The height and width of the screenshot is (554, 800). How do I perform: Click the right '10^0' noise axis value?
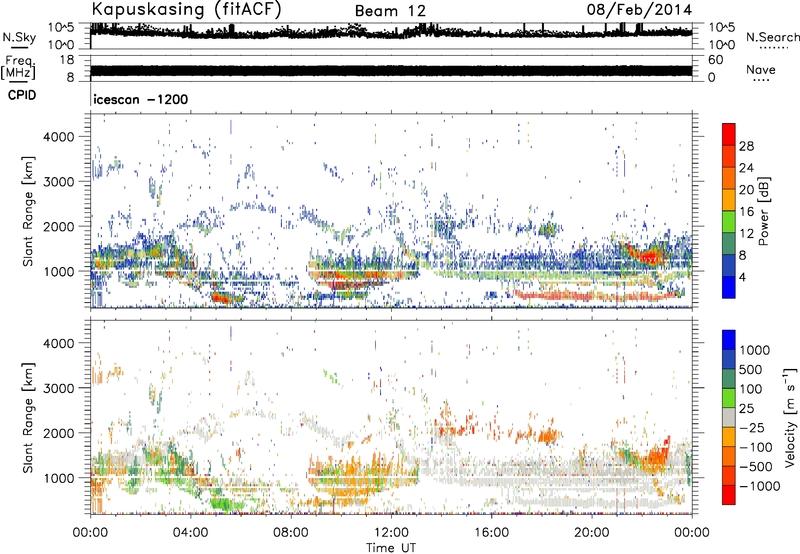721,45
